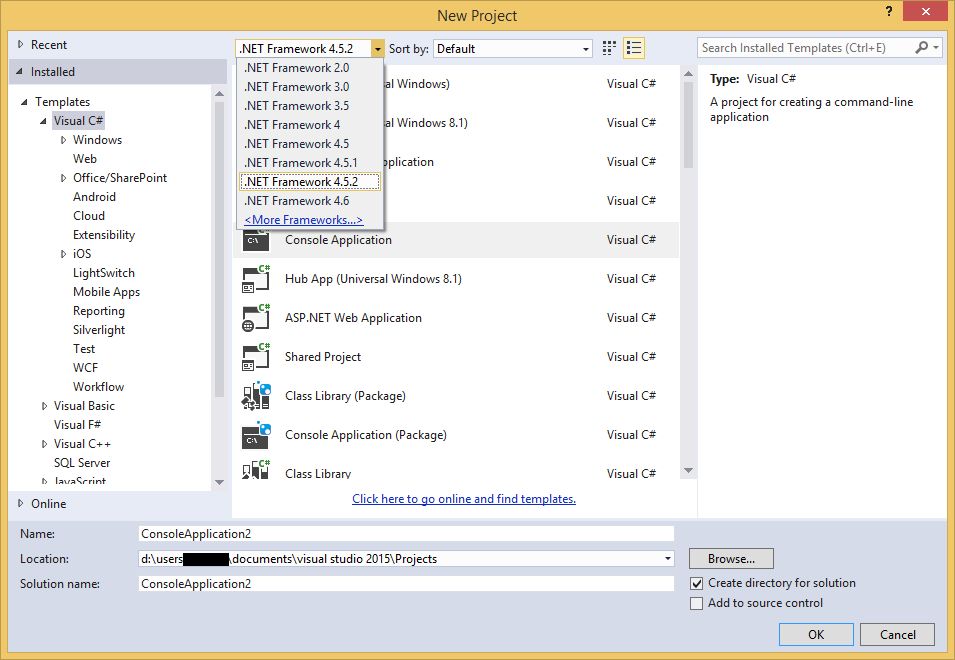Image resolution: width=955 pixels, height=660 pixels.
Task: Toggle Create directory for solution checkbox
Action: pos(696,583)
